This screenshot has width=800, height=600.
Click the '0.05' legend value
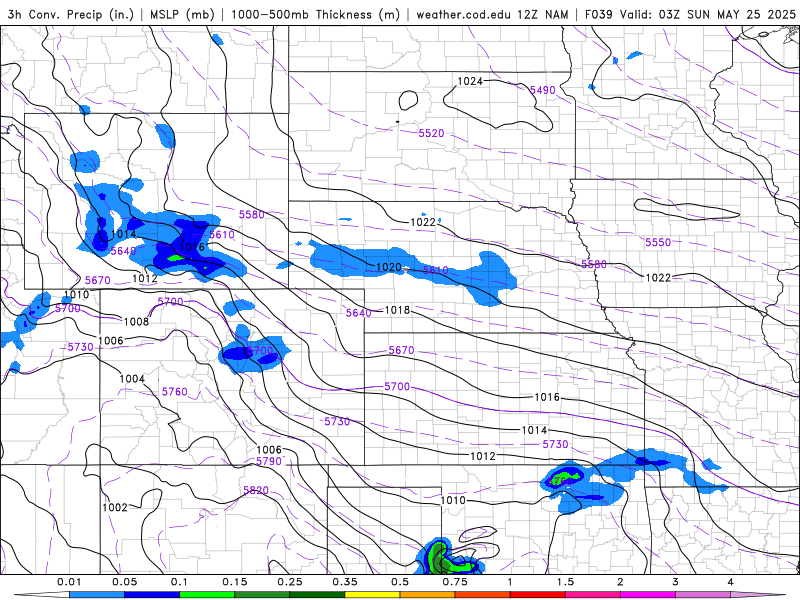point(124,582)
